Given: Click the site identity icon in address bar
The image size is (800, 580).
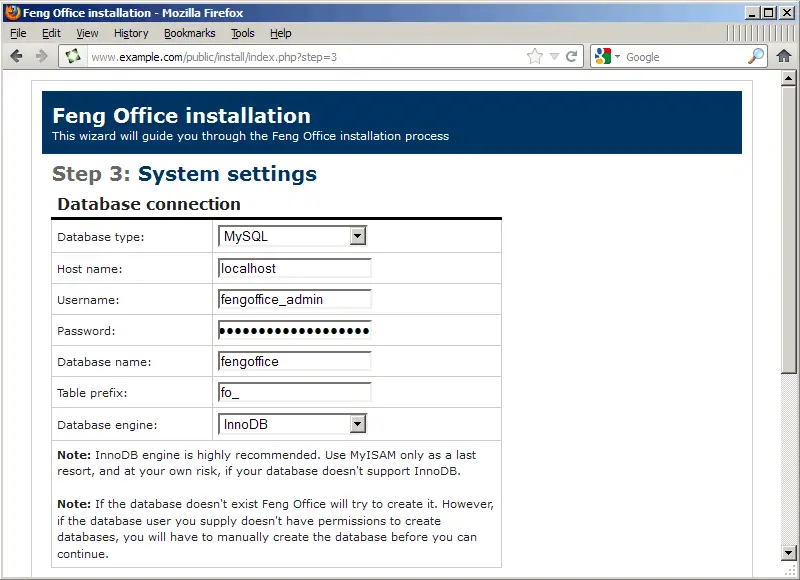Looking at the screenshot, I should (x=72, y=56).
